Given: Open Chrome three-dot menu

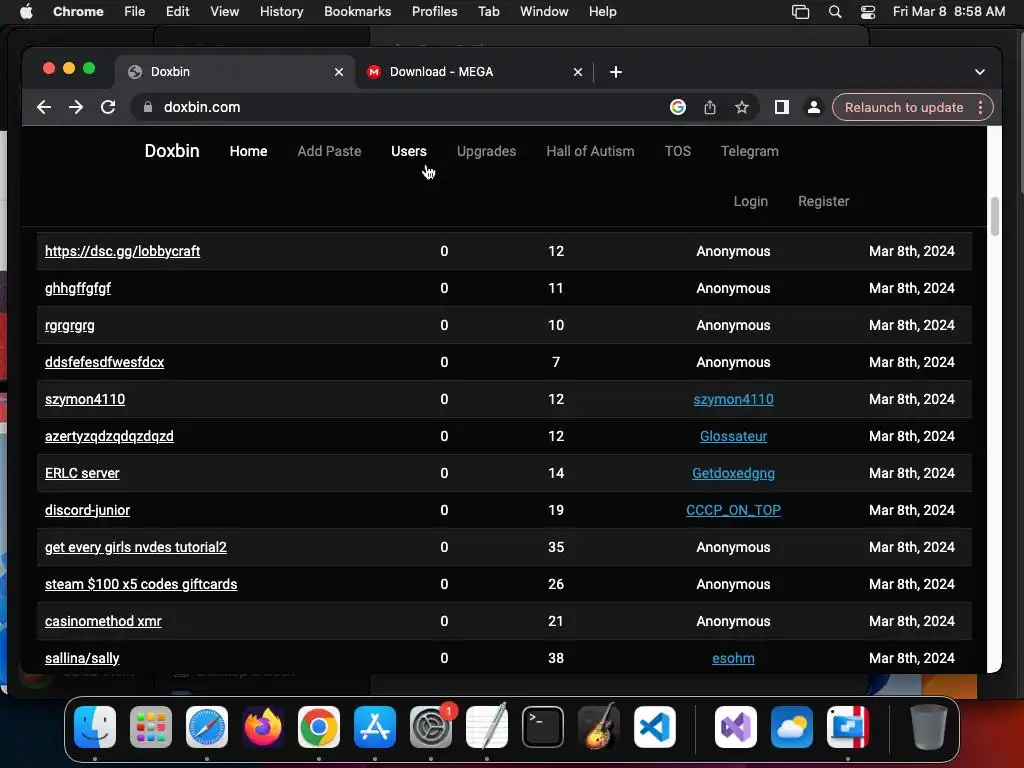Looking at the screenshot, I should (x=980, y=107).
